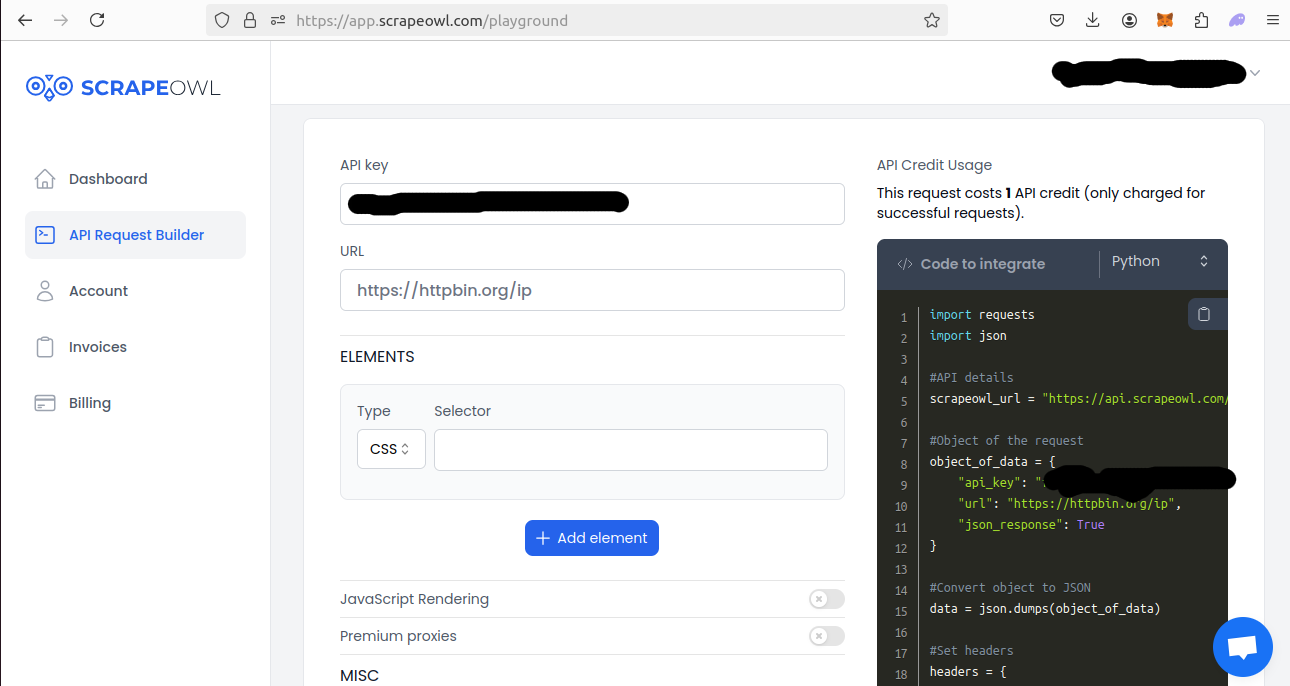
Task: Click the API Request Builder terminal icon
Action: pos(44,235)
